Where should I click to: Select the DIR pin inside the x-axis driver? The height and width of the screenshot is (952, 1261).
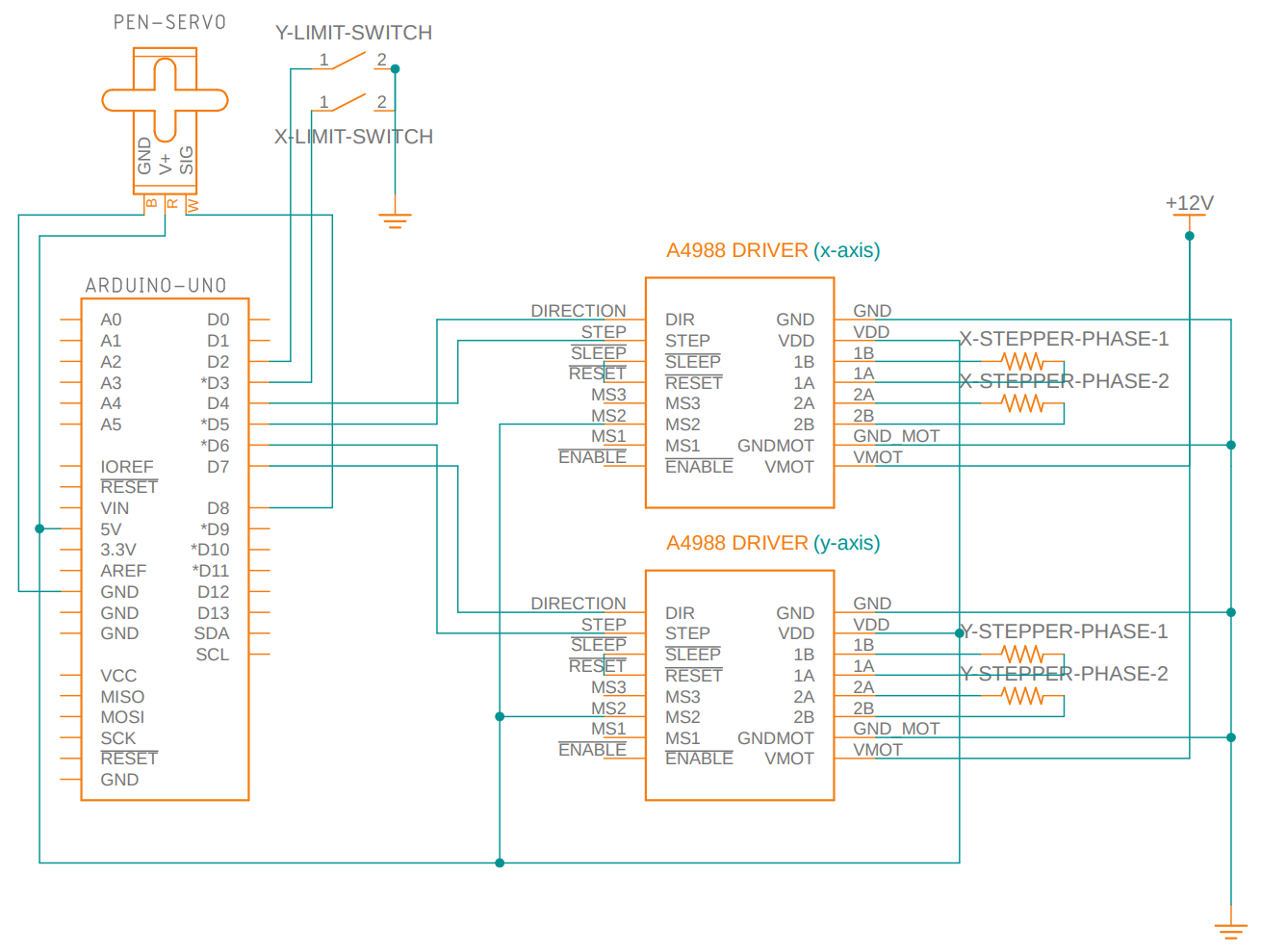click(x=680, y=320)
